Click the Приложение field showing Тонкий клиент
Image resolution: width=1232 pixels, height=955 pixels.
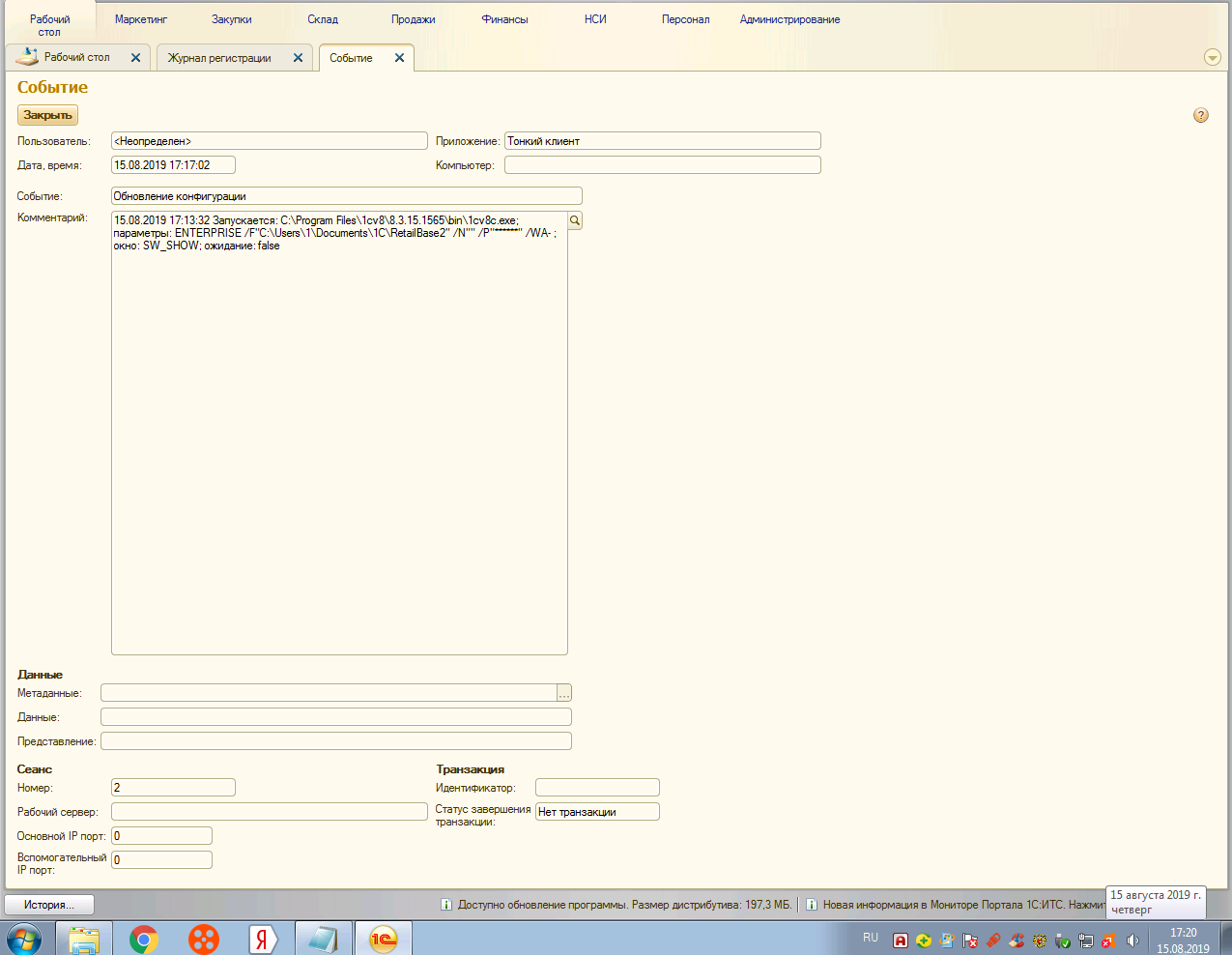663,141
